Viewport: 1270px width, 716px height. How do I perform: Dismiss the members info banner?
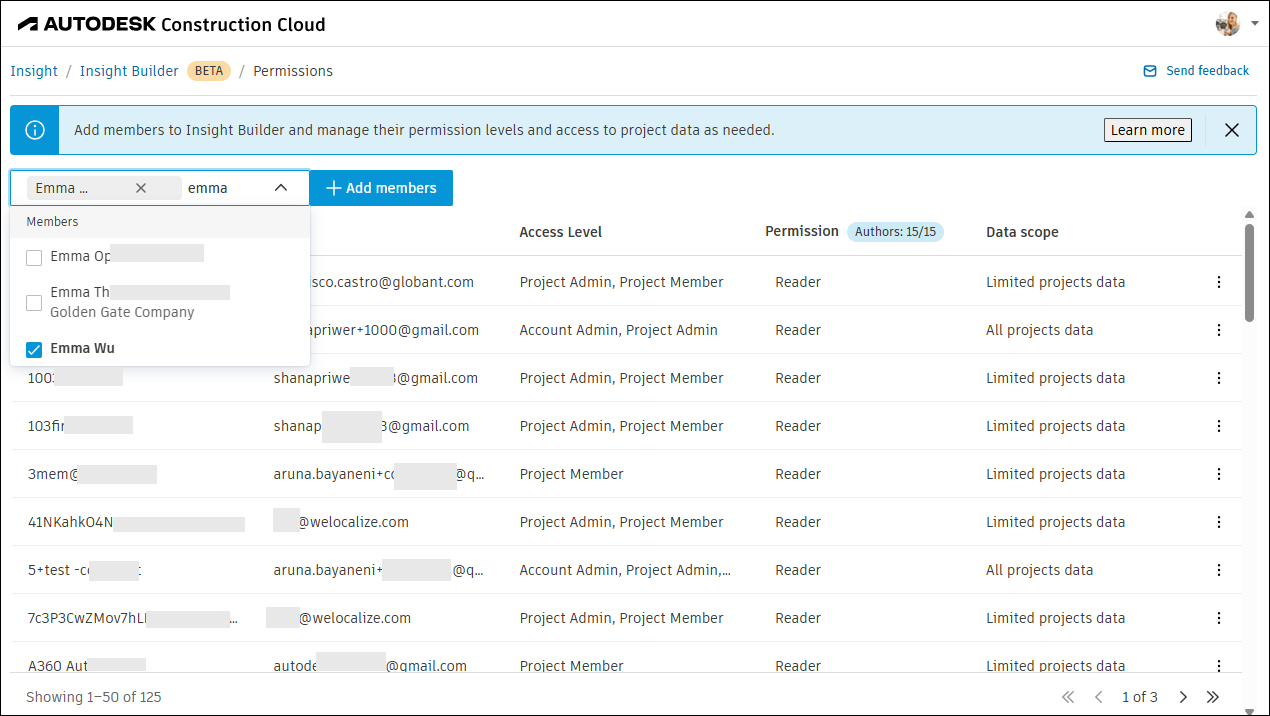1231,129
